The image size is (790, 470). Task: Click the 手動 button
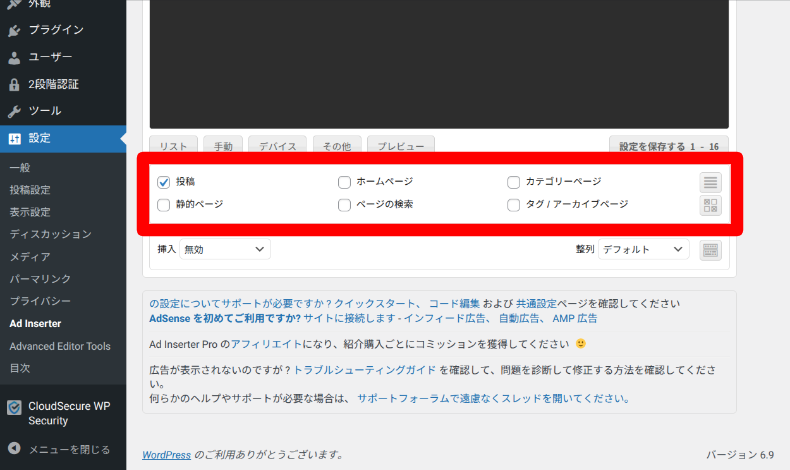(x=223, y=145)
